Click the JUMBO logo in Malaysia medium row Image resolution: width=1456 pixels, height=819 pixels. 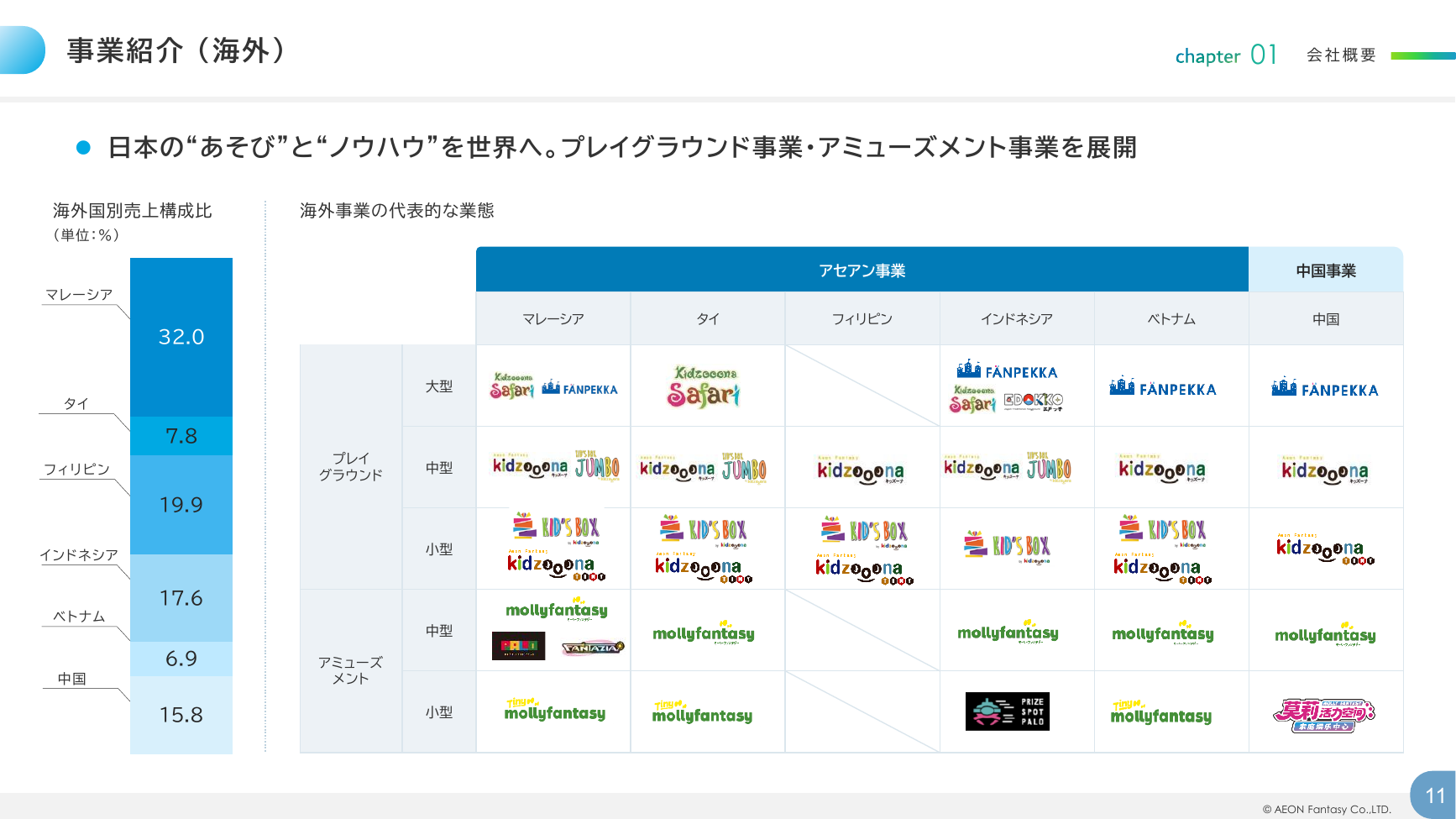[x=597, y=466]
